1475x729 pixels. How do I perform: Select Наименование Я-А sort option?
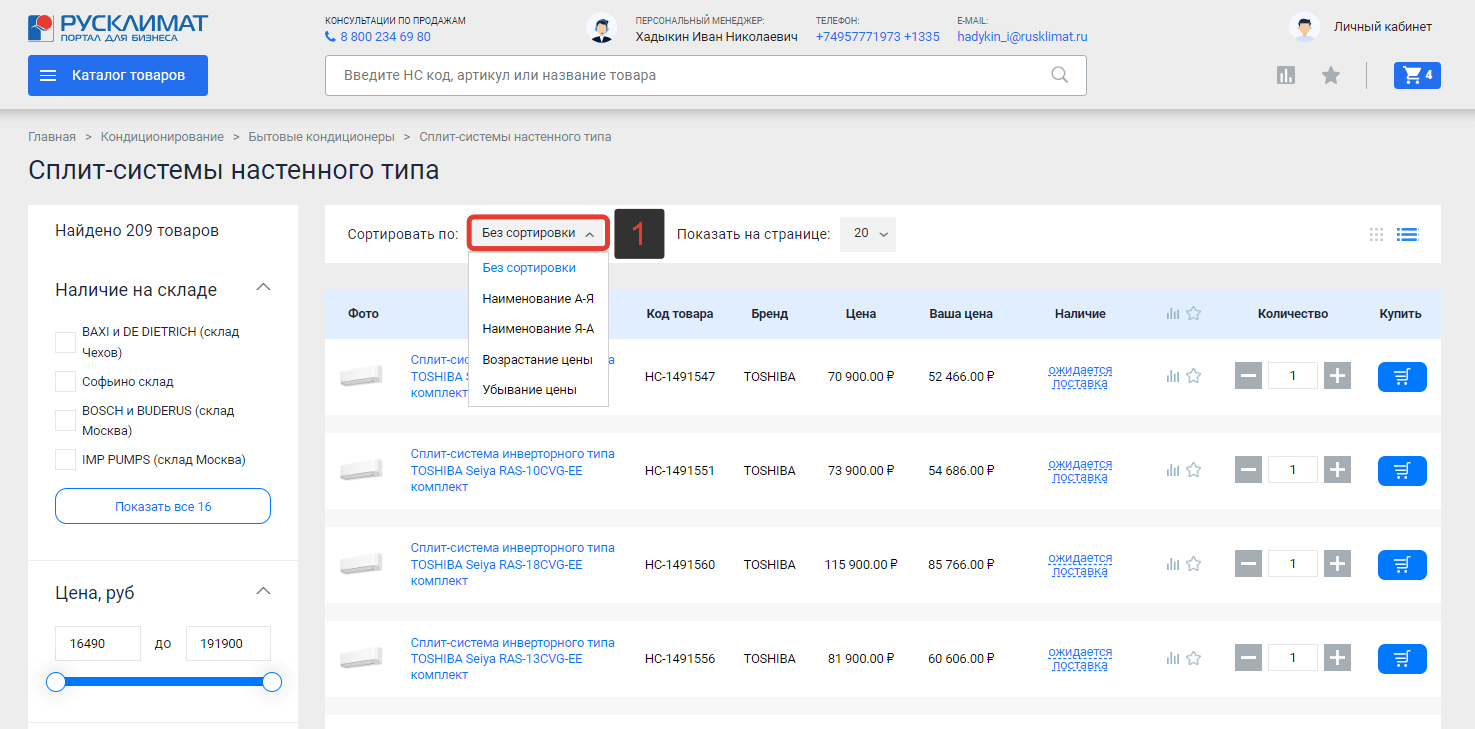coord(538,328)
